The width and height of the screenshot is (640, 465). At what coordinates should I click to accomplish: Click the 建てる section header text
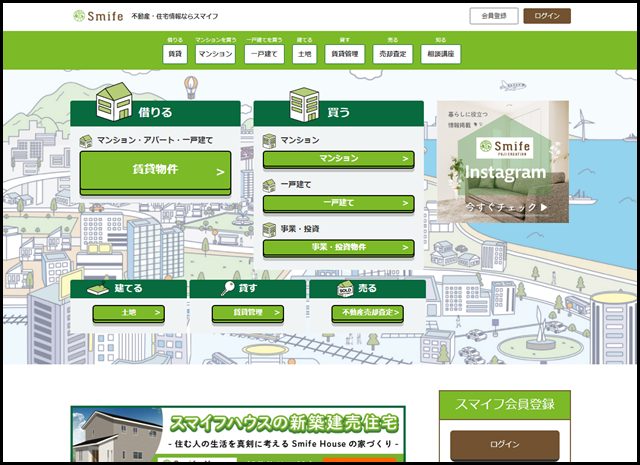point(128,288)
